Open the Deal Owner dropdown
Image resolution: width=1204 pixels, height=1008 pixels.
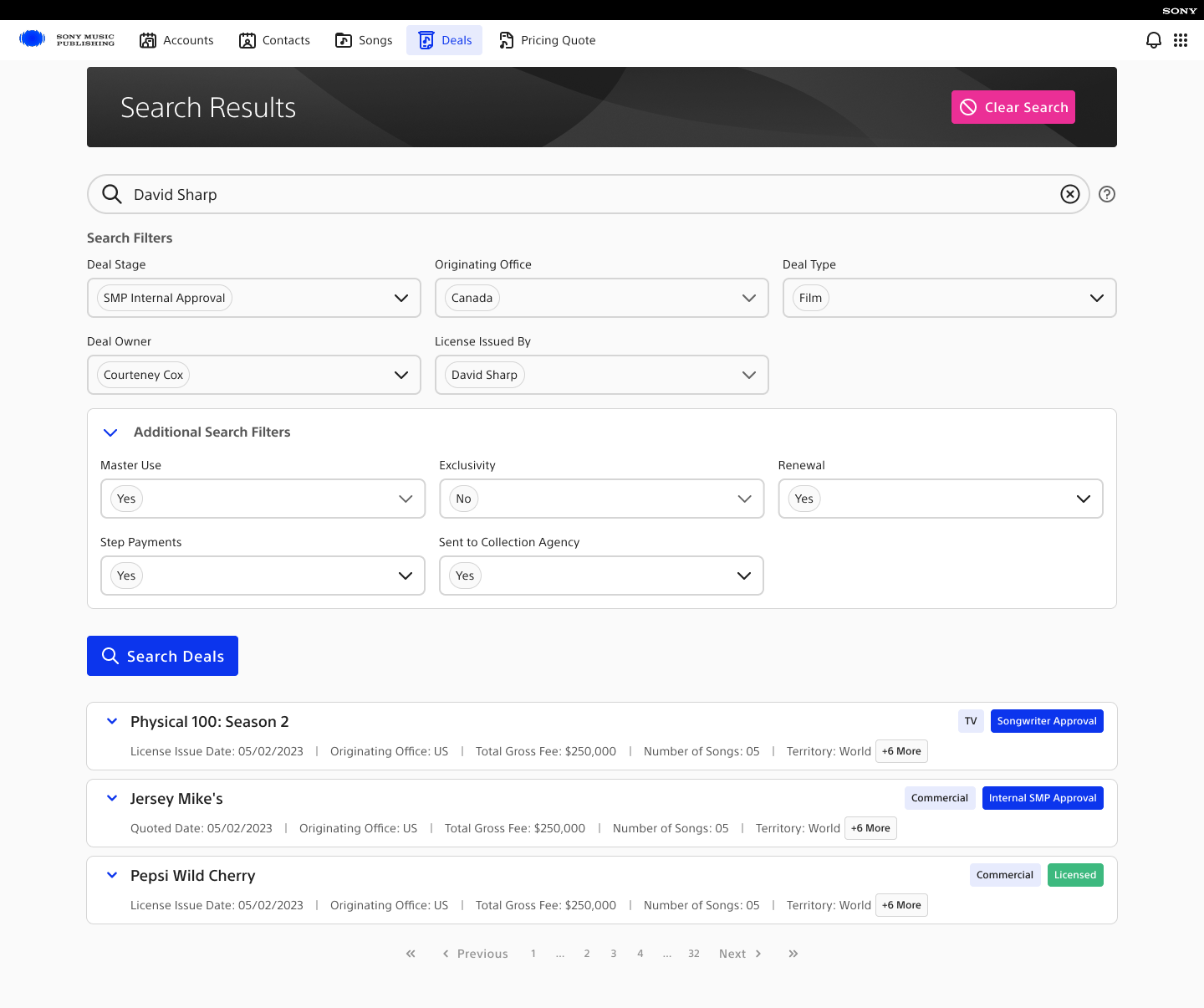[x=254, y=375]
